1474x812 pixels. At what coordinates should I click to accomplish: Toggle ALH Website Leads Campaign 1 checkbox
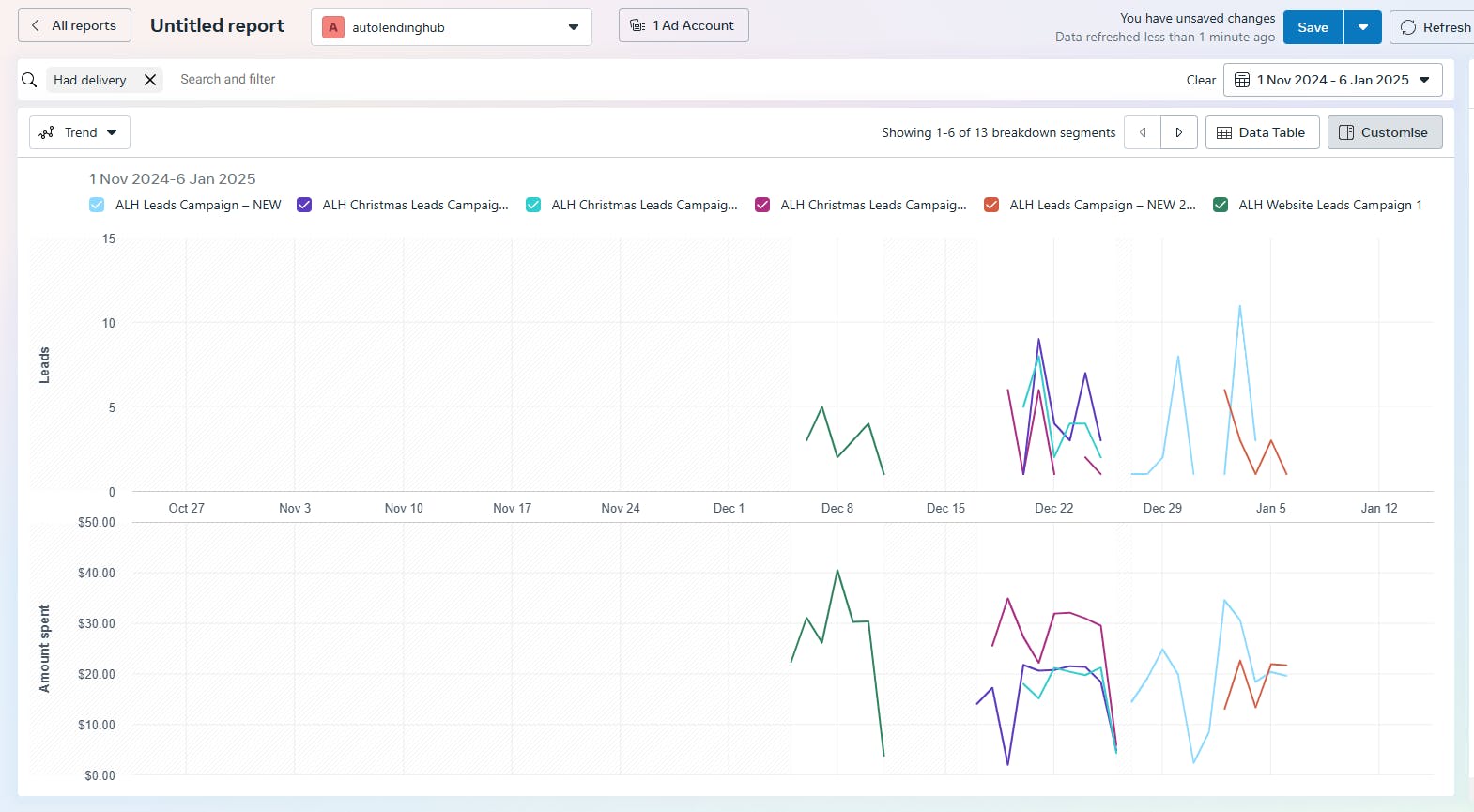click(1221, 205)
